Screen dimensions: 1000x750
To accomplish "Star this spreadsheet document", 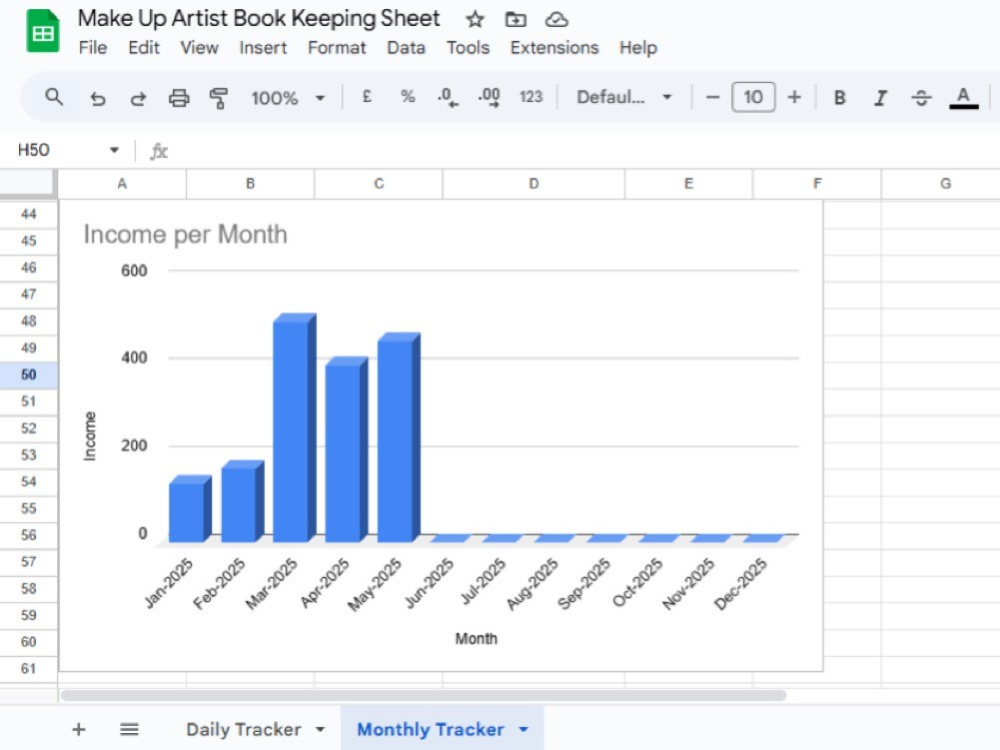I will [474, 20].
